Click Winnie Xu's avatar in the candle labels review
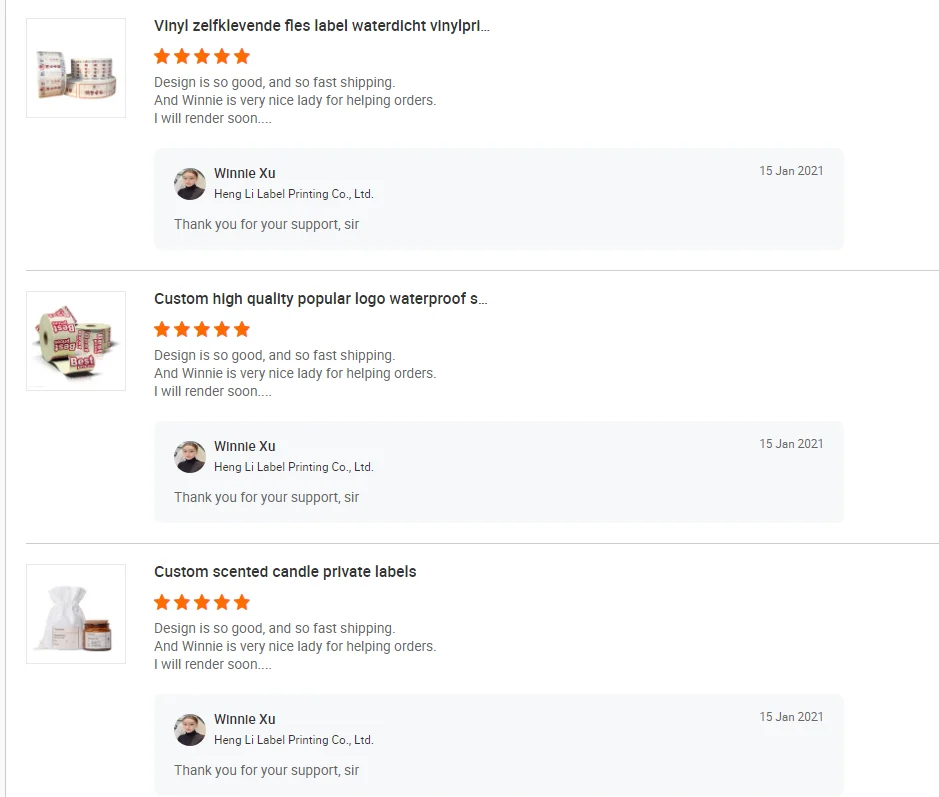The image size is (939, 797). tap(190, 730)
